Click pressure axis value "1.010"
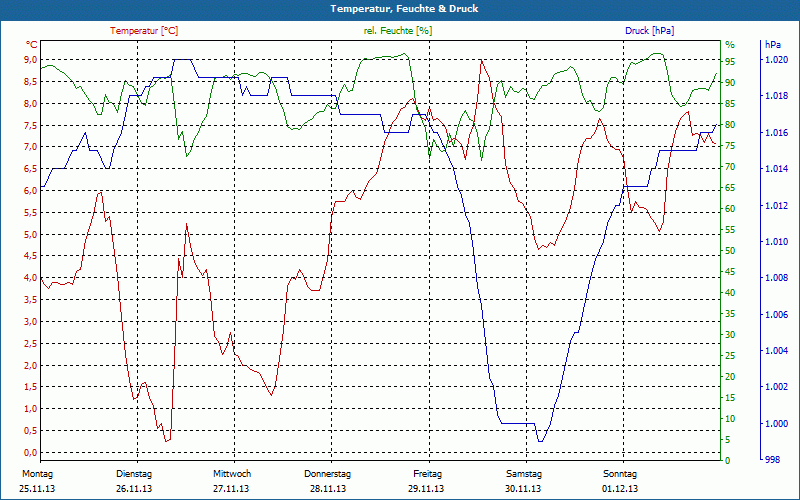Screen dimensions: 800x500 [776, 242]
